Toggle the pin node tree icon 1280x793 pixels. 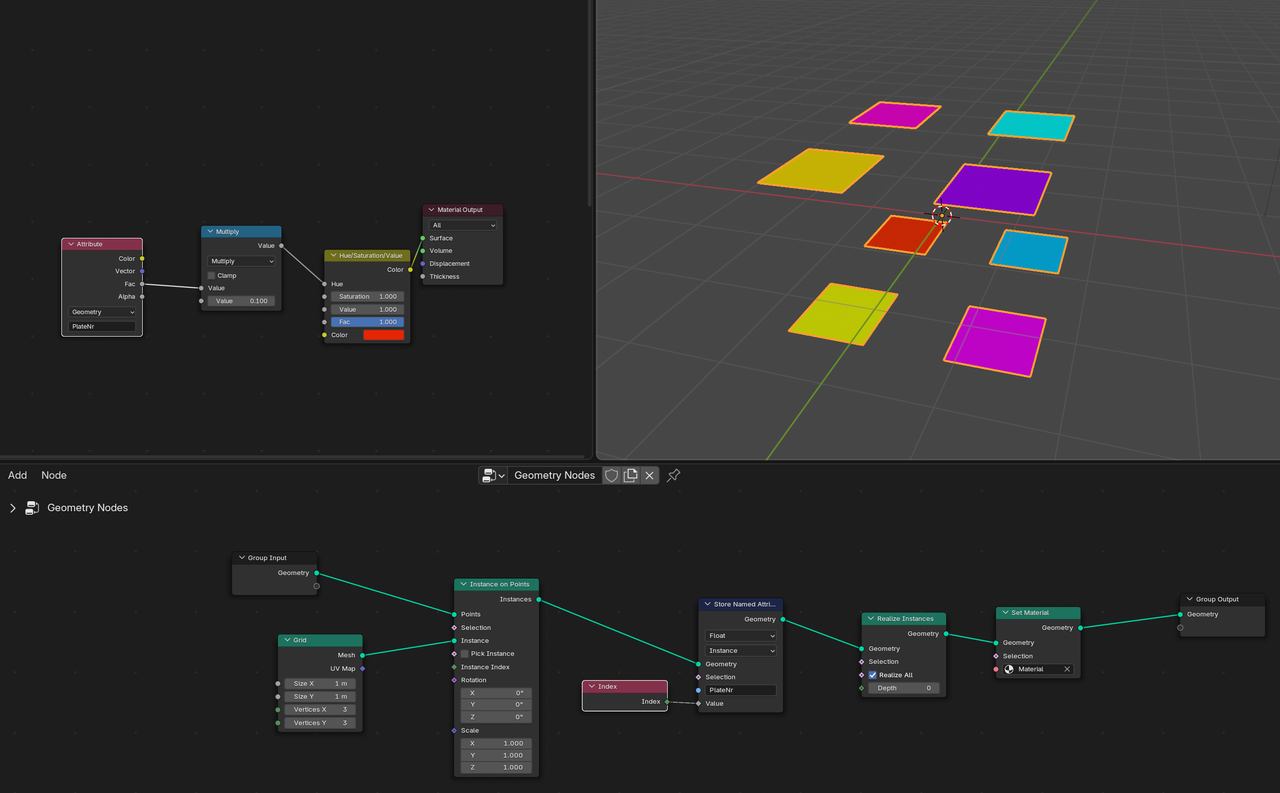click(674, 475)
